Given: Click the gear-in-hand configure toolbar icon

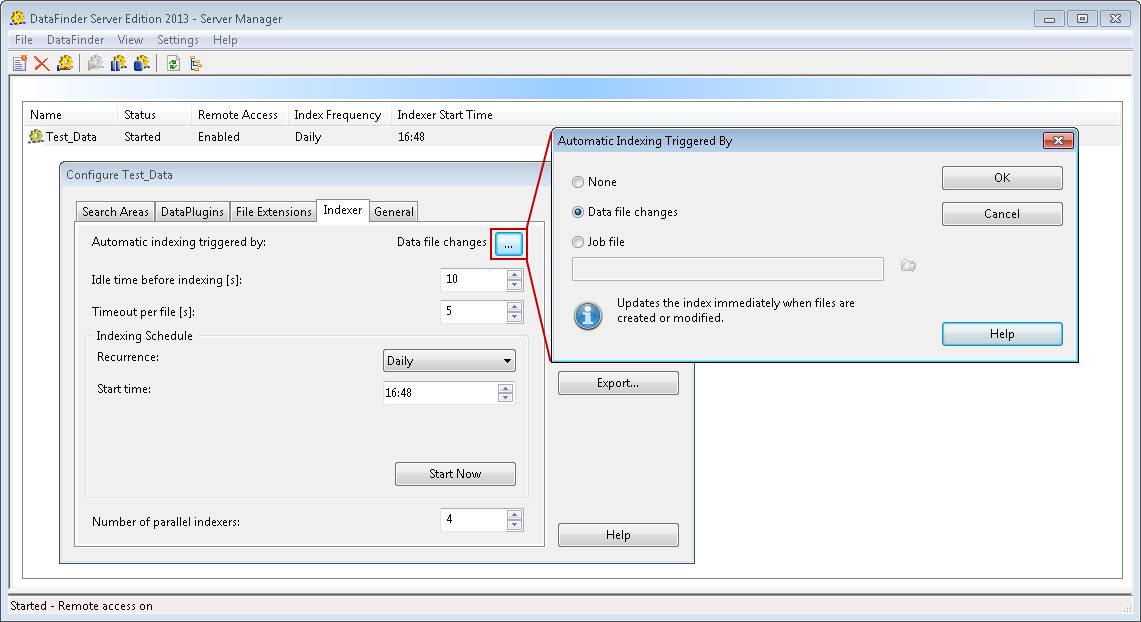Looking at the screenshot, I should (x=65, y=63).
